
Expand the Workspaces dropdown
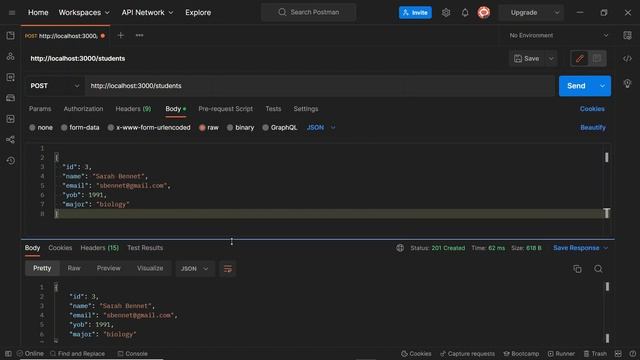pyautogui.click(x=84, y=13)
